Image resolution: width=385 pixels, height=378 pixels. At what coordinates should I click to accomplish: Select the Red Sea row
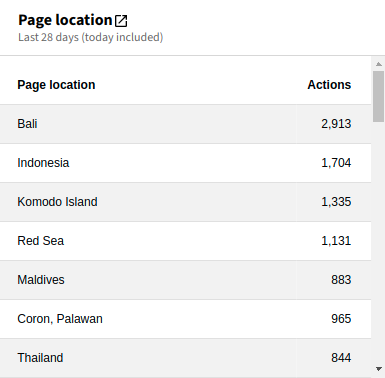point(185,241)
